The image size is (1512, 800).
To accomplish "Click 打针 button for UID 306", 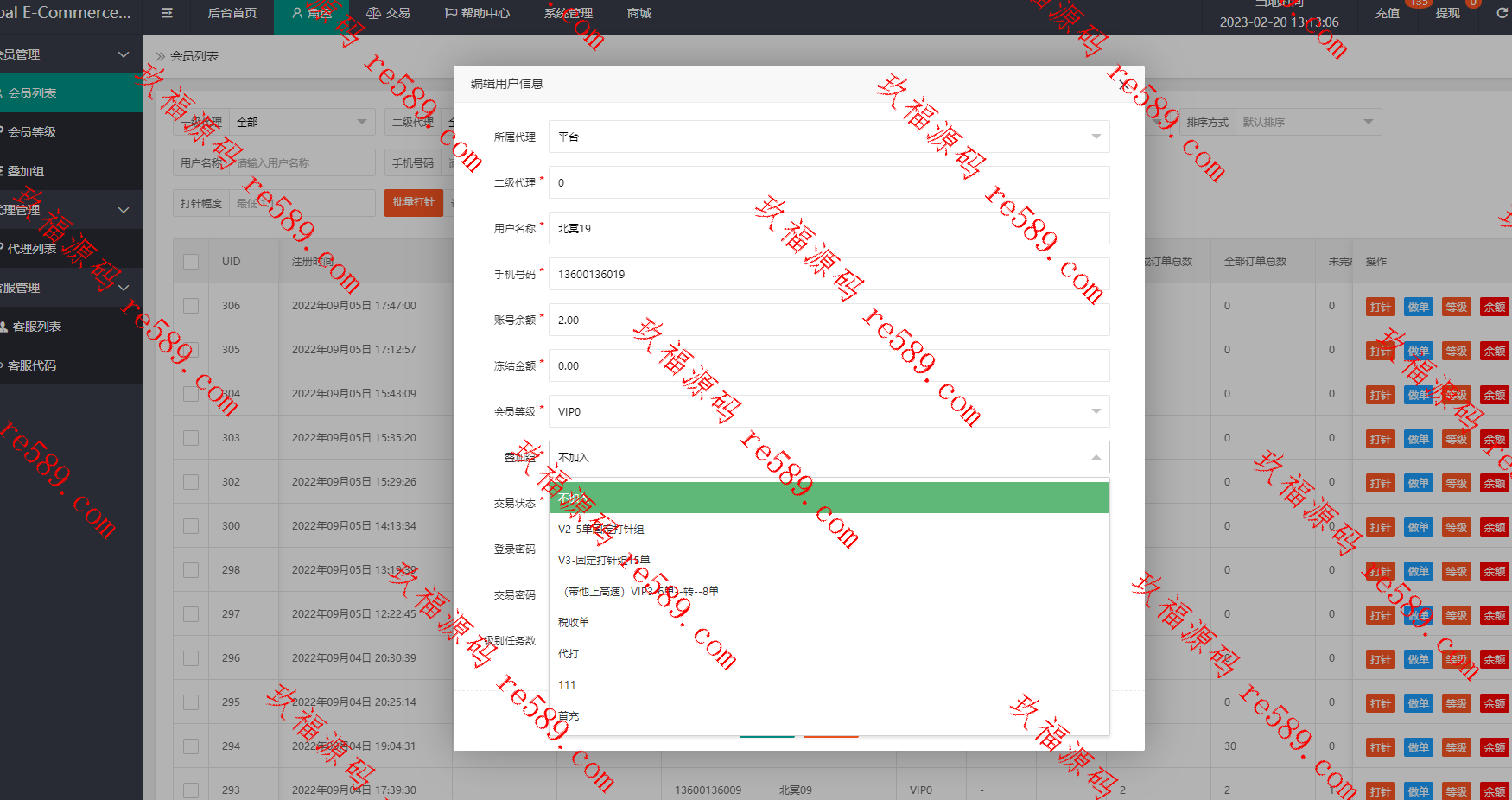I will (1380, 307).
